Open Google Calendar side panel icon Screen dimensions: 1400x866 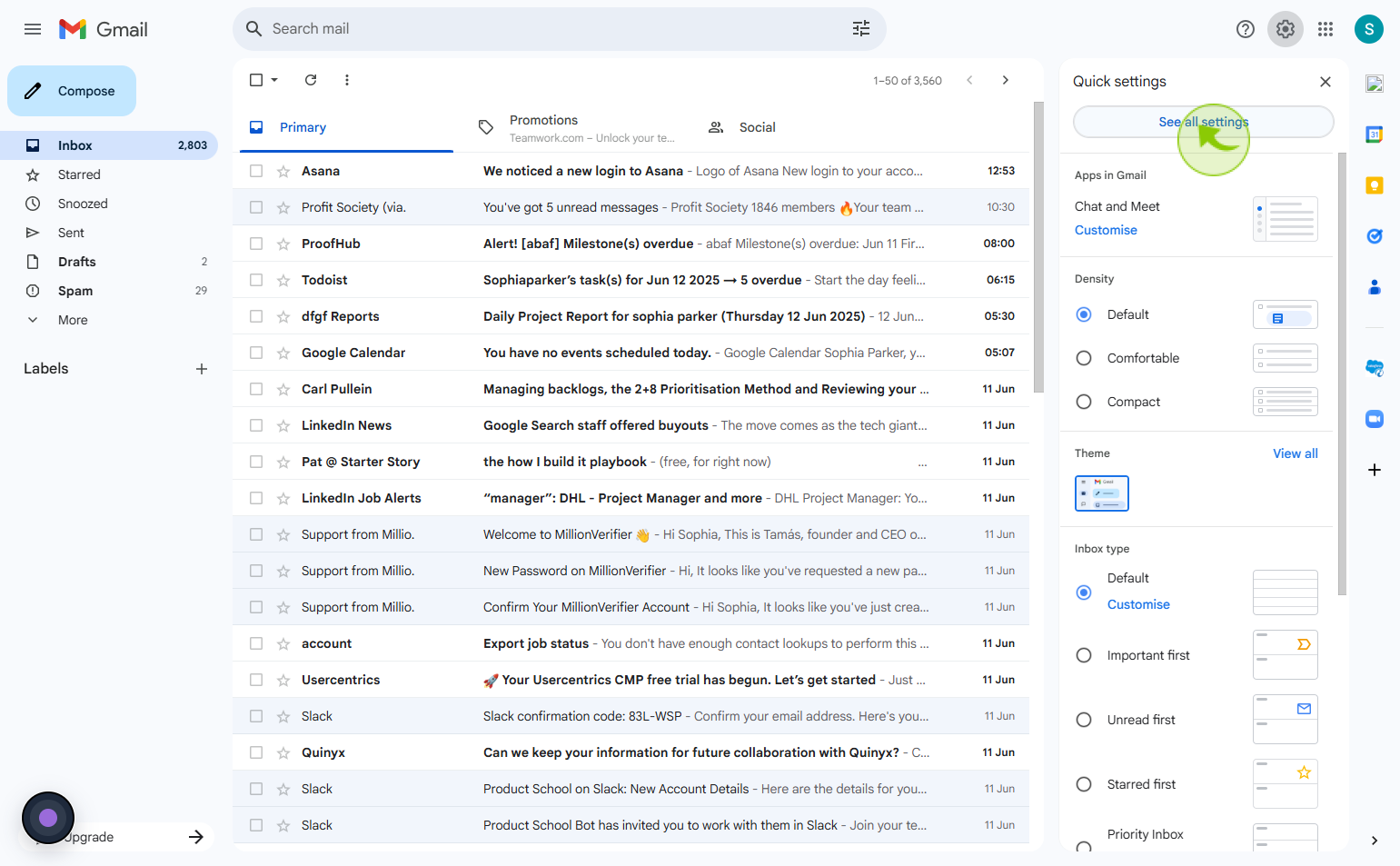click(1375, 134)
